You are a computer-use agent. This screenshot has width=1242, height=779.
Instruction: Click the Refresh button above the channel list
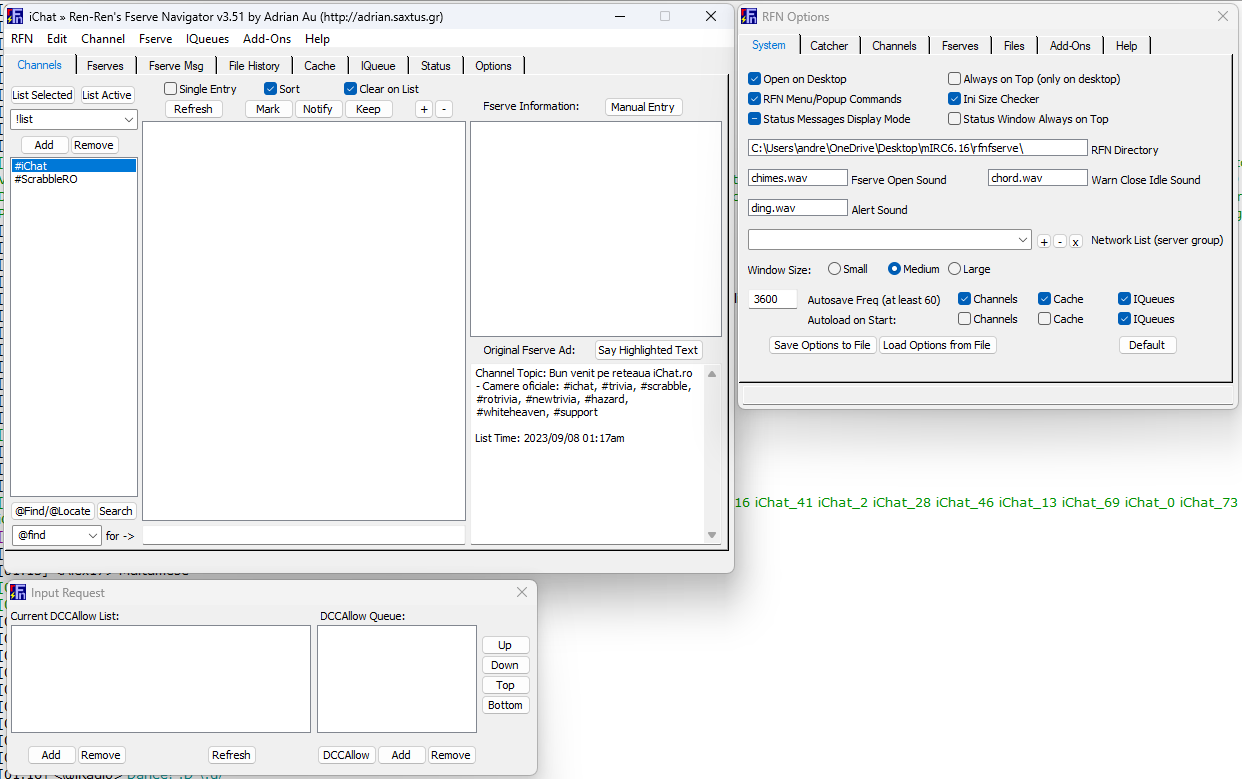[x=193, y=109]
